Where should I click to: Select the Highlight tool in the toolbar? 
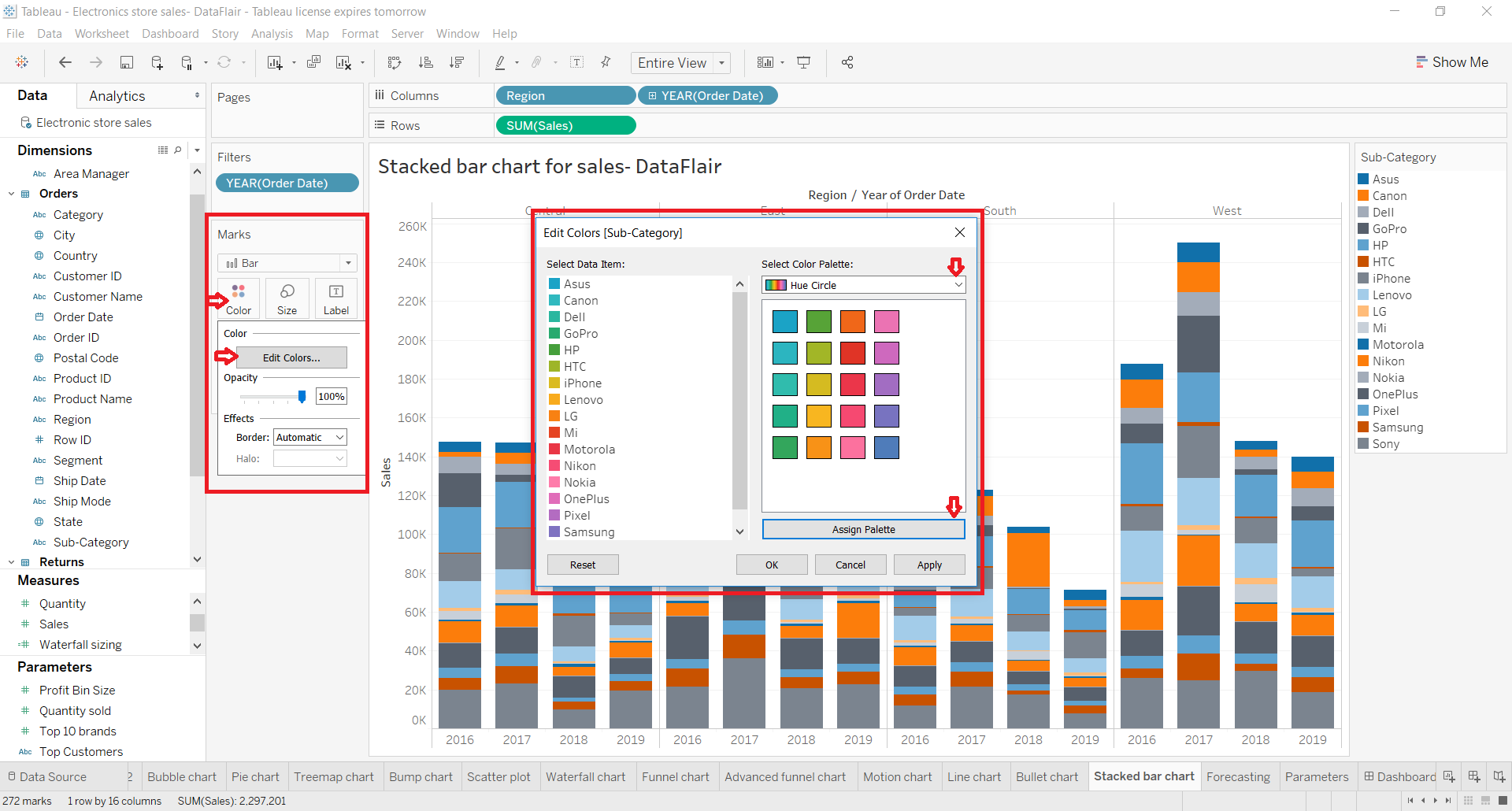(502, 62)
